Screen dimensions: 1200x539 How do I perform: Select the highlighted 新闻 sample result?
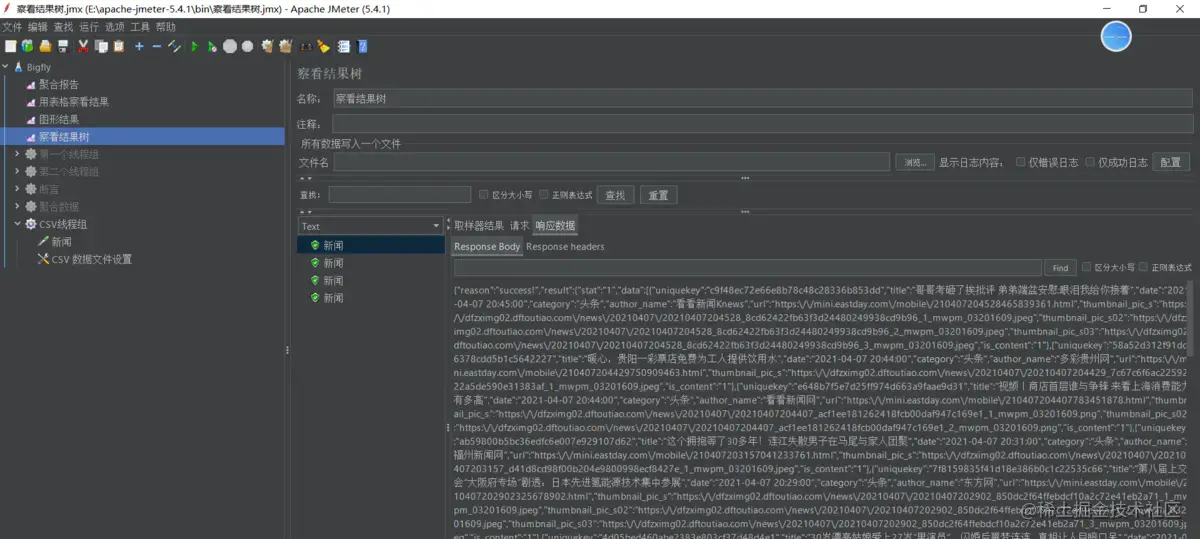(371, 245)
